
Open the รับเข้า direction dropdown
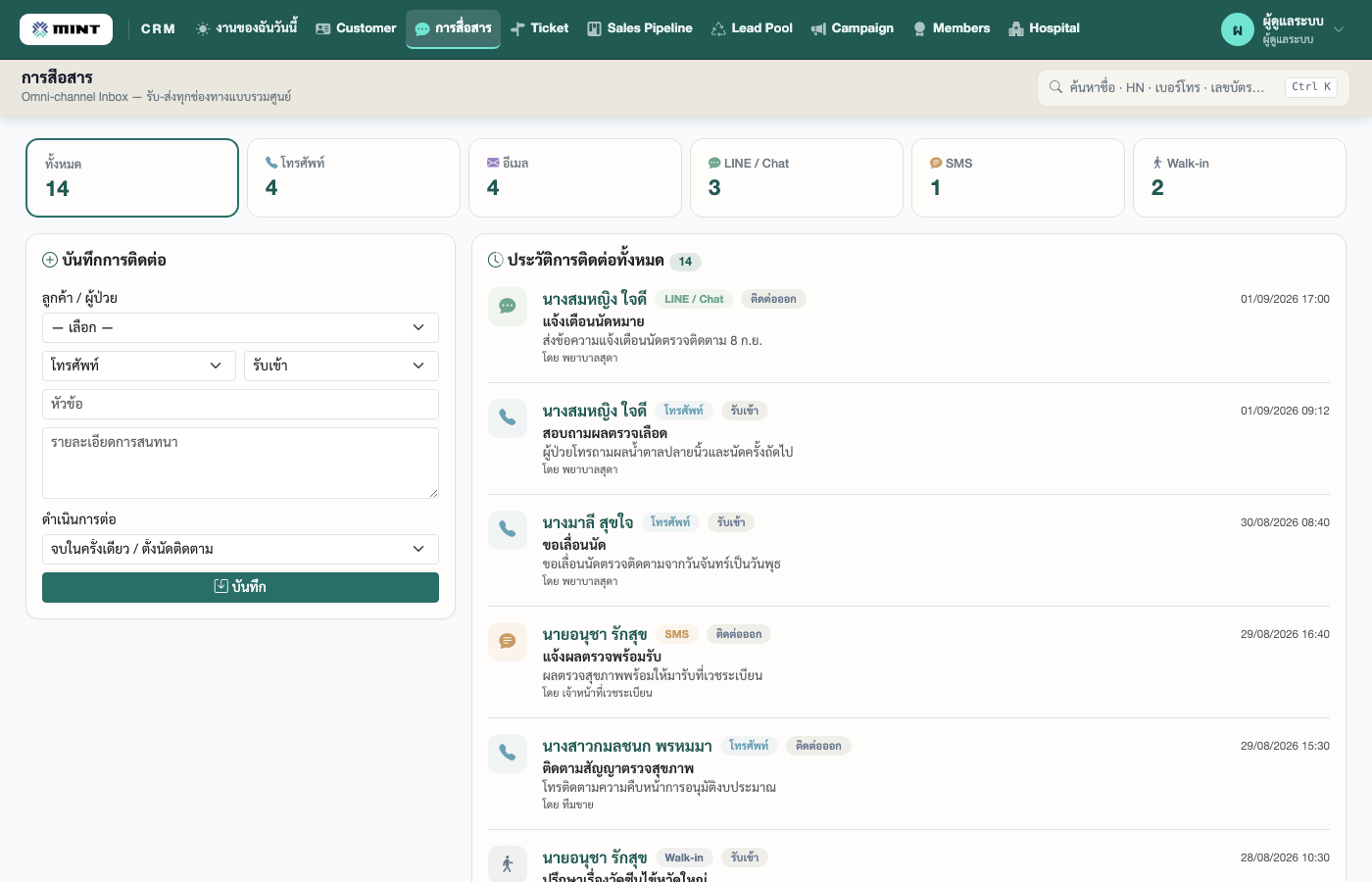pyautogui.click(x=341, y=366)
